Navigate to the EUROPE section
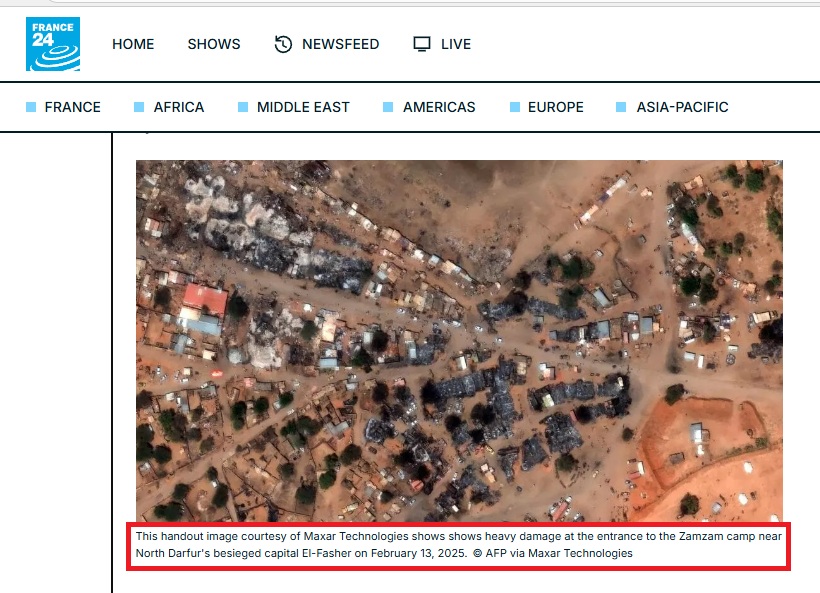This screenshot has width=820, height=593. (556, 107)
